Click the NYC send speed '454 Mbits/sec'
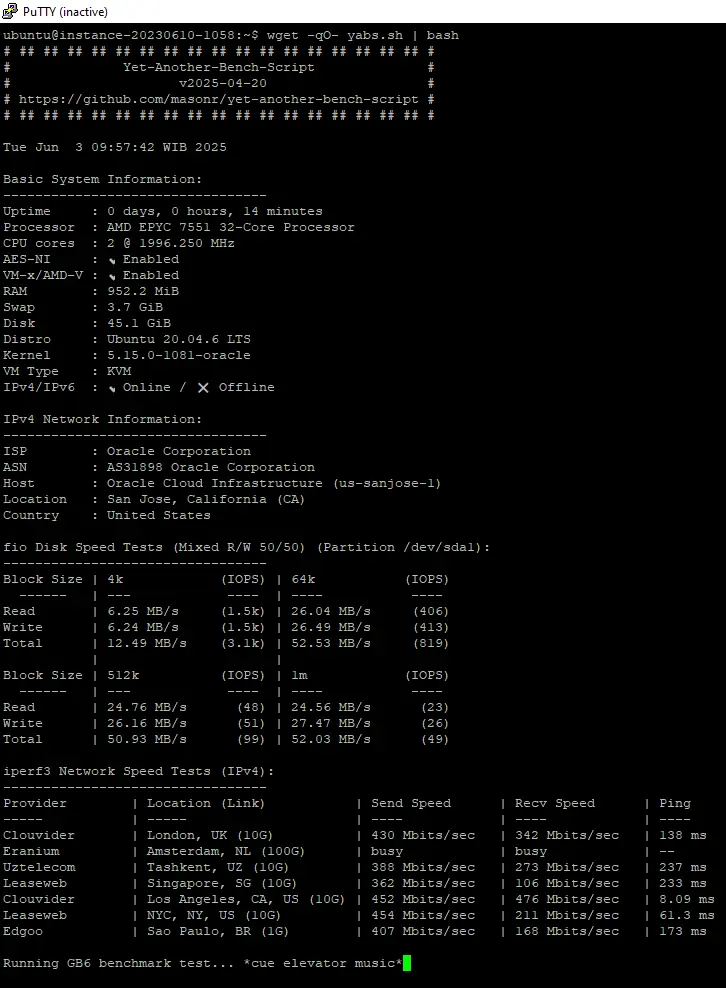 click(423, 915)
